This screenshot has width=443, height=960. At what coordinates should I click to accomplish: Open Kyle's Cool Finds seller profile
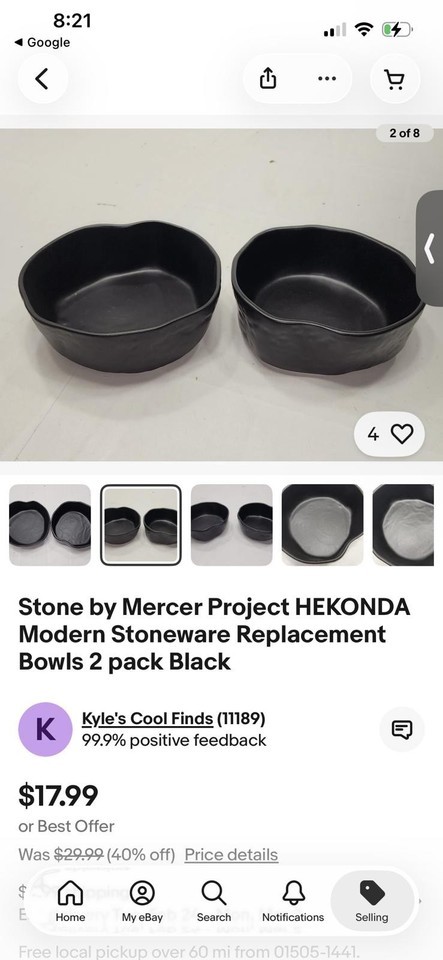coord(147,718)
